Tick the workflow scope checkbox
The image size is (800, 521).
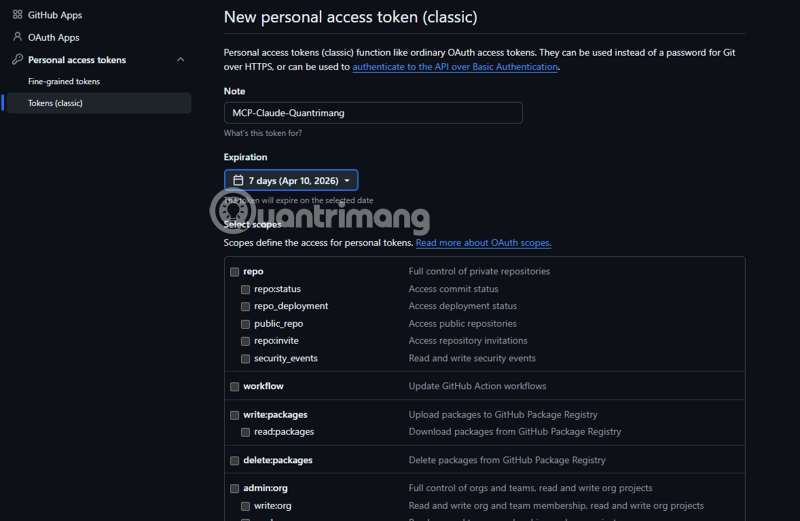[x=235, y=387]
